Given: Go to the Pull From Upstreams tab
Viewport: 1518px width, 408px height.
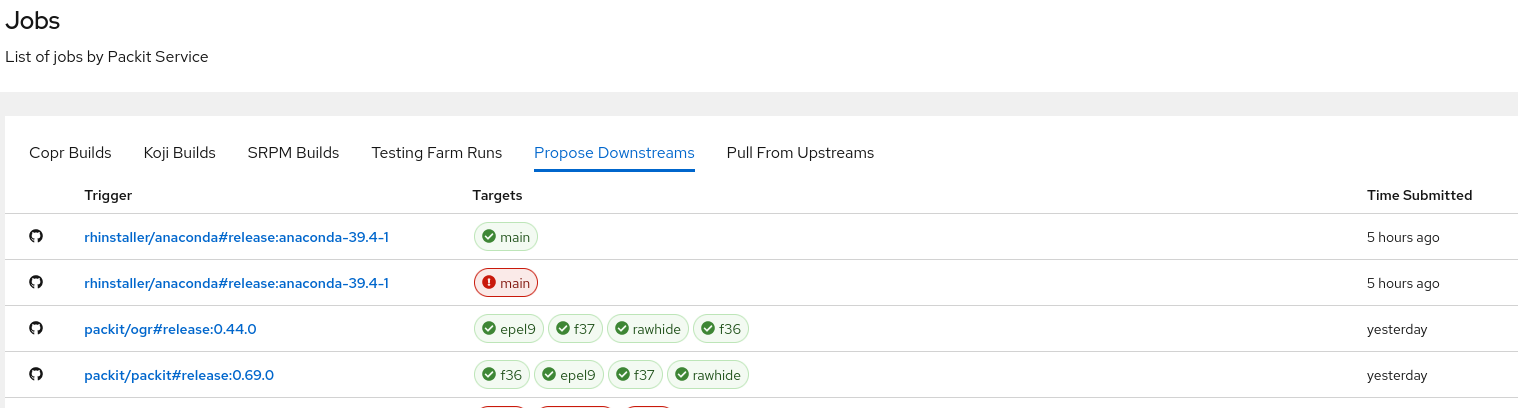Looking at the screenshot, I should (x=800, y=153).
